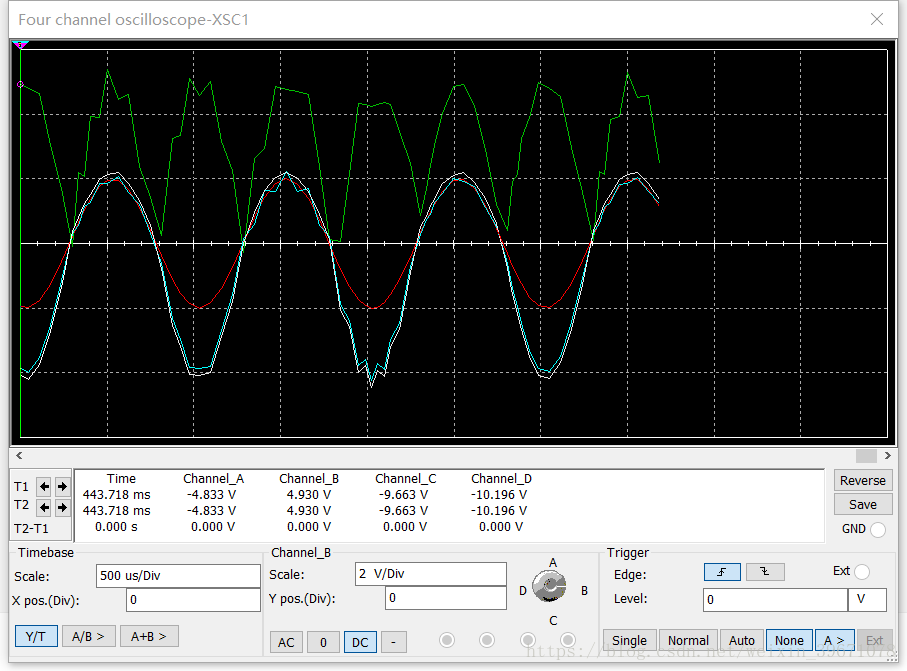Toggle the GND radio button
The width and height of the screenshot is (907, 671).
click(x=877, y=529)
